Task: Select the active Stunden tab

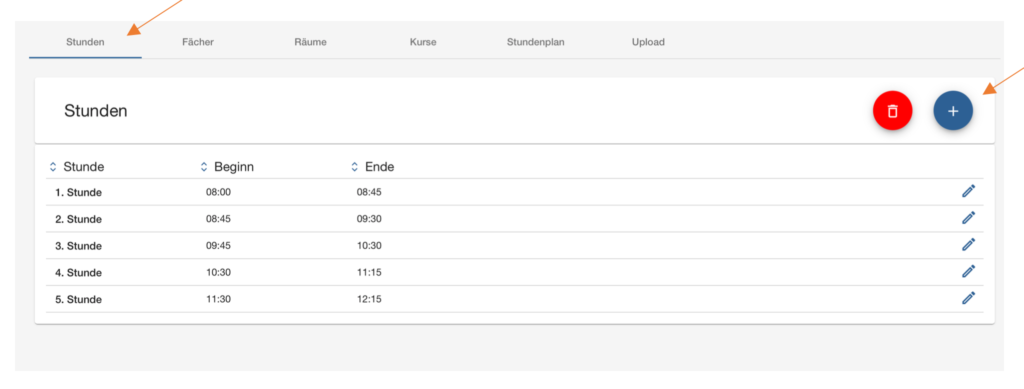Action: [x=85, y=42]
